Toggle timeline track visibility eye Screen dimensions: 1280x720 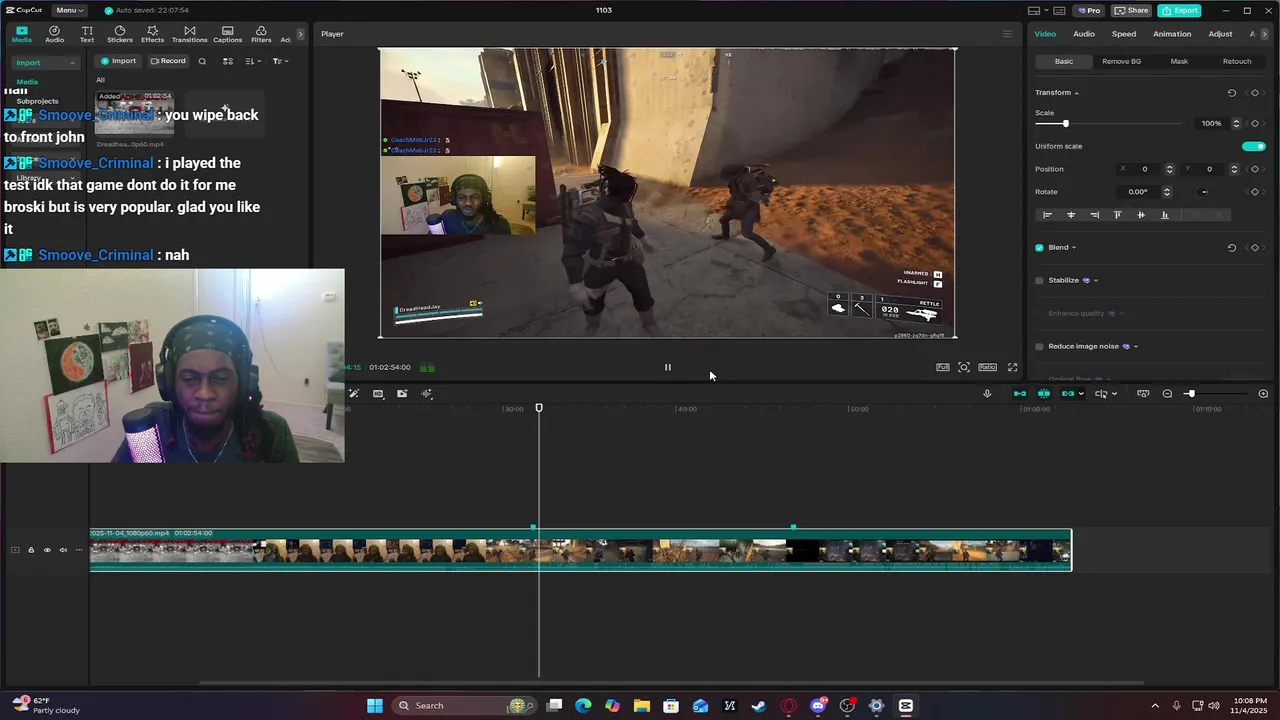(x=46, y=550)
